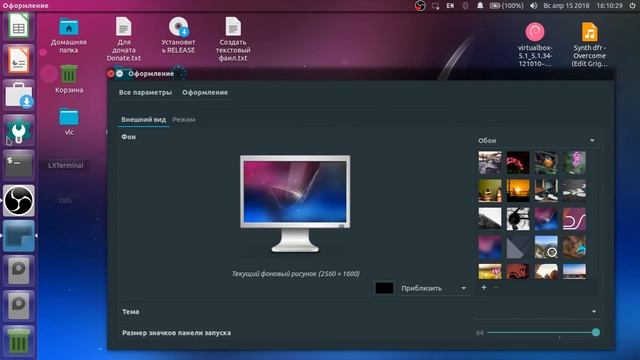The image size is (640, 360).
Task: Open OBS Studio from the launcher
Action: [19, 200]
